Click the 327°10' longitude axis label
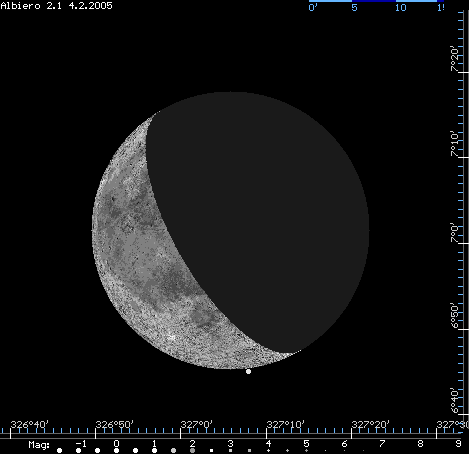Image resolution: width=469 pixels, height=454 pixels. click(x=286, y=424)
